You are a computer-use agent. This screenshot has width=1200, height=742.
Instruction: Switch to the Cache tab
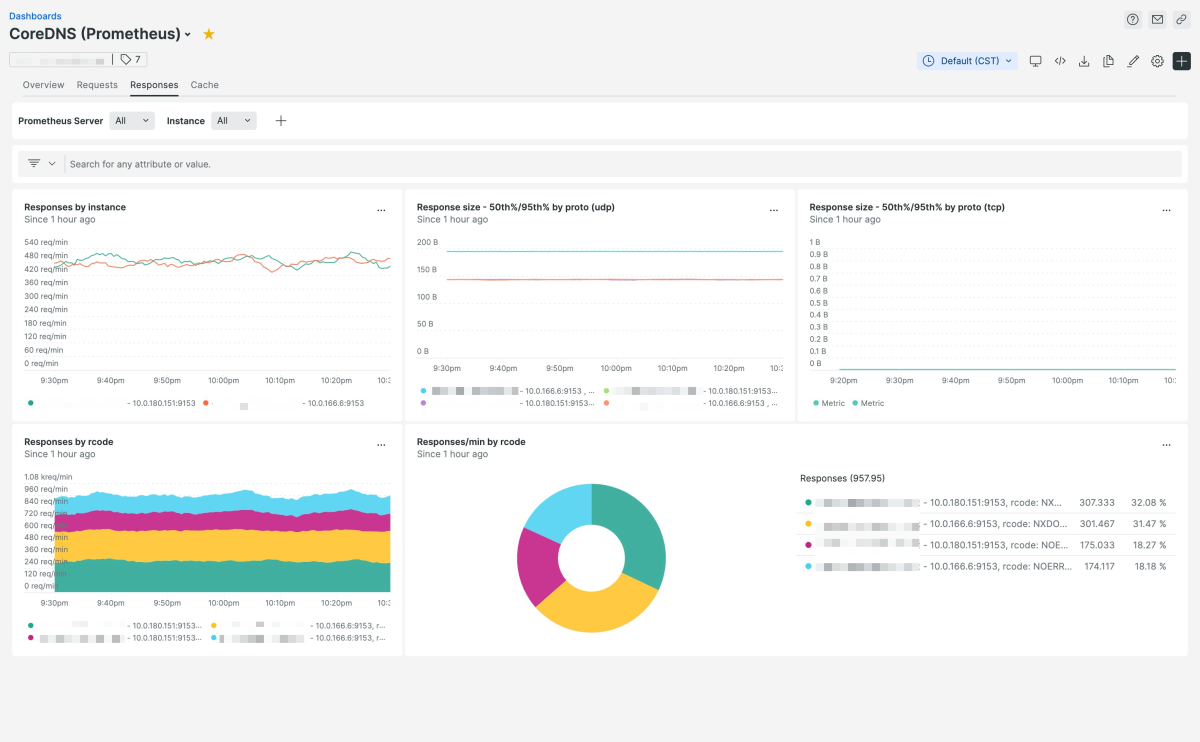point(204,85)
